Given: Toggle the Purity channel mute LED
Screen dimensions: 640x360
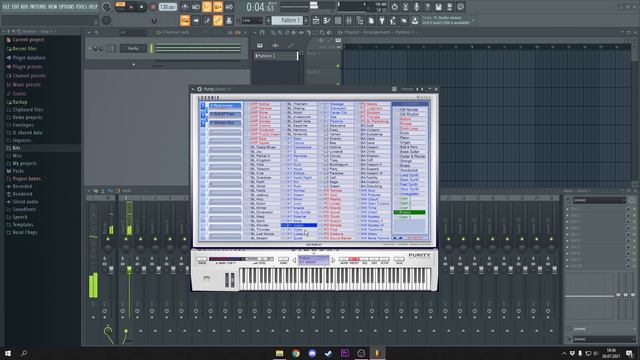Looking at the screenshot, I should (90, 49).
